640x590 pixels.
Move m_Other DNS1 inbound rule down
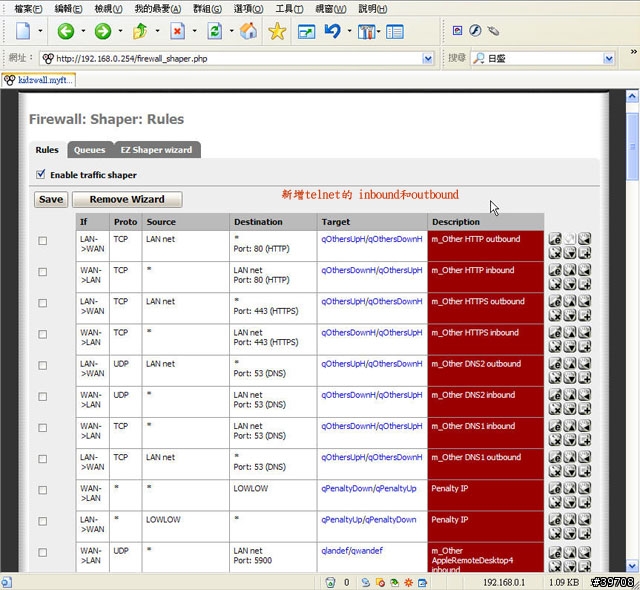coord(570,440)
